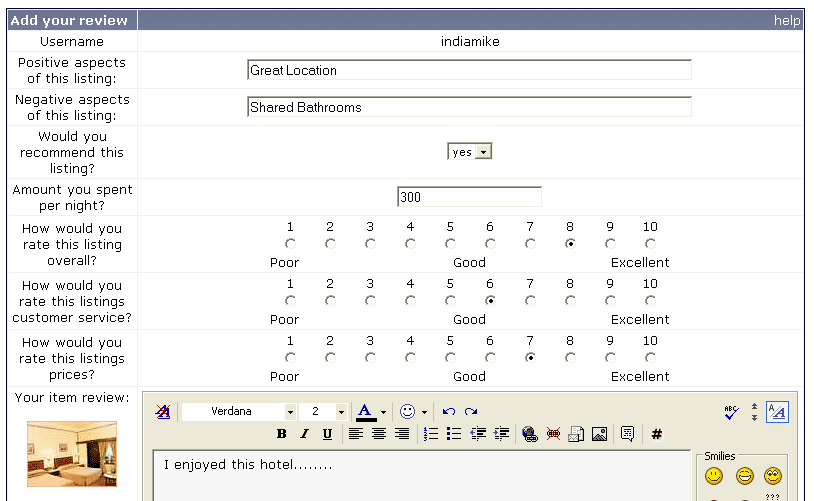Insert a hyperlink with the globe icon
The width and height of the screenshot is (814, 501).
(x=529, y=434)
